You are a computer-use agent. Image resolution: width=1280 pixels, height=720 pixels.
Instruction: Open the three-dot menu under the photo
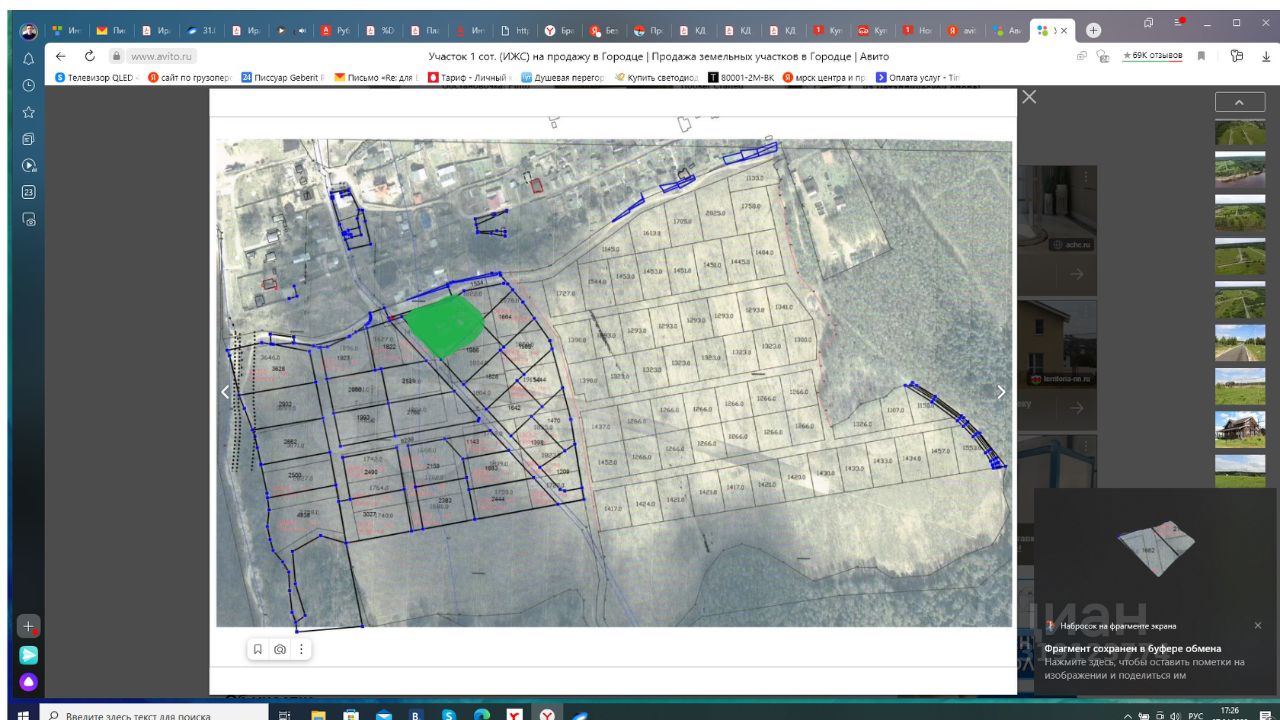tap(301, 649)
